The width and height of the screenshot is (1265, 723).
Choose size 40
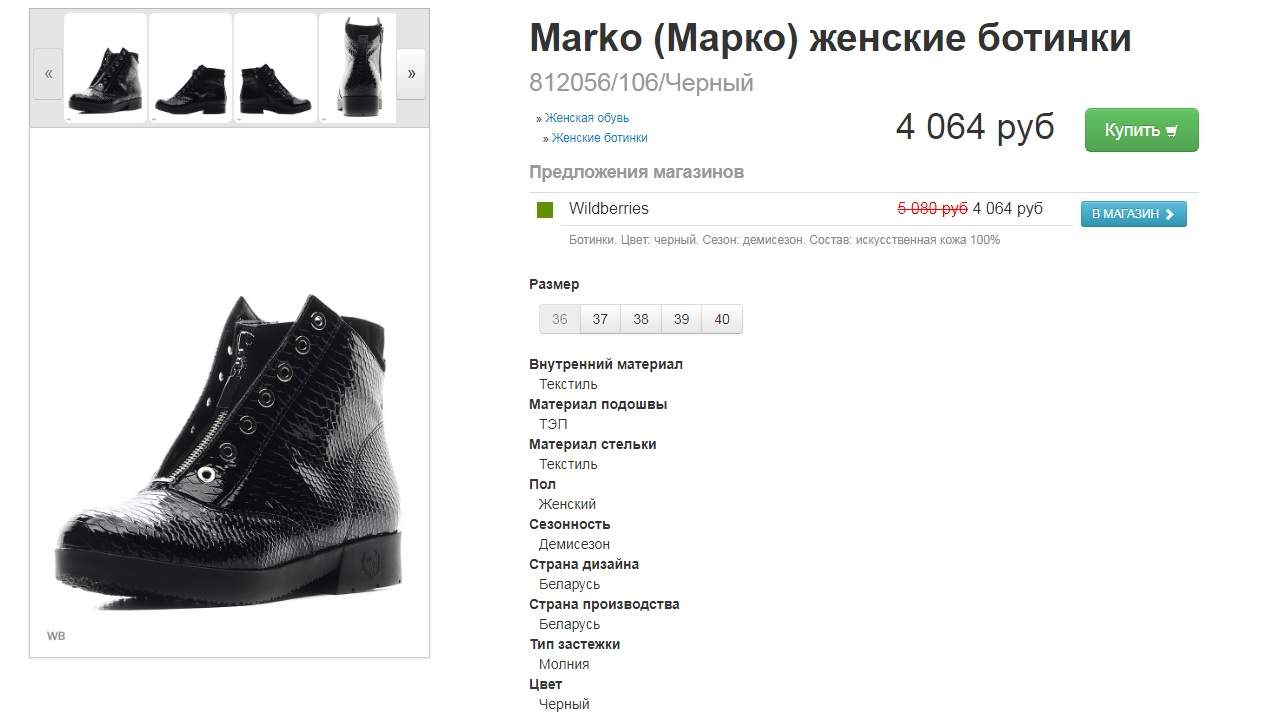pos(722,319)
